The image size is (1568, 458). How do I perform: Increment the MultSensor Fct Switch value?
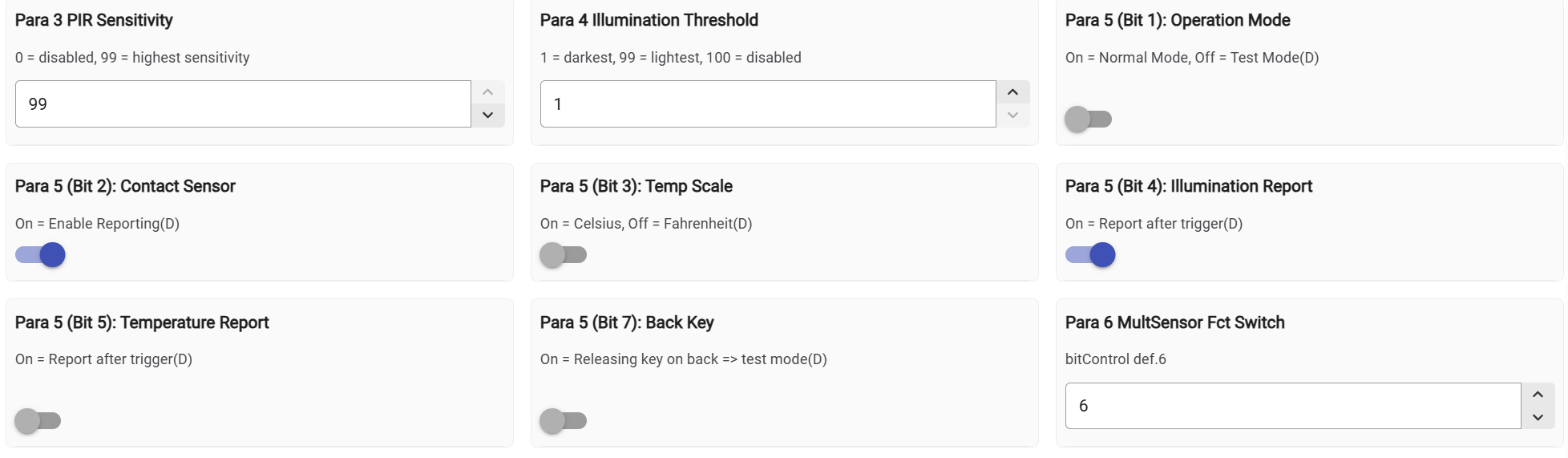[1538, 395]
